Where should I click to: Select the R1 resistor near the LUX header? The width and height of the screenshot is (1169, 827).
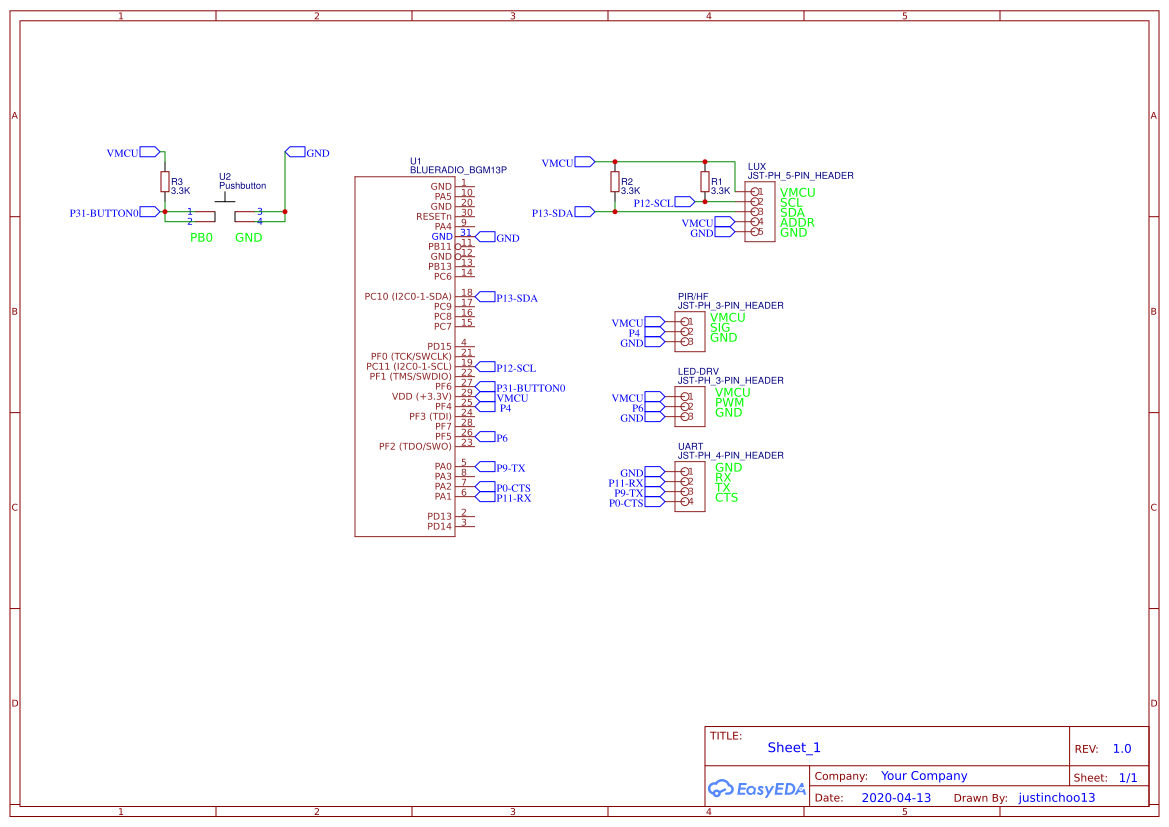coord(705,182)
